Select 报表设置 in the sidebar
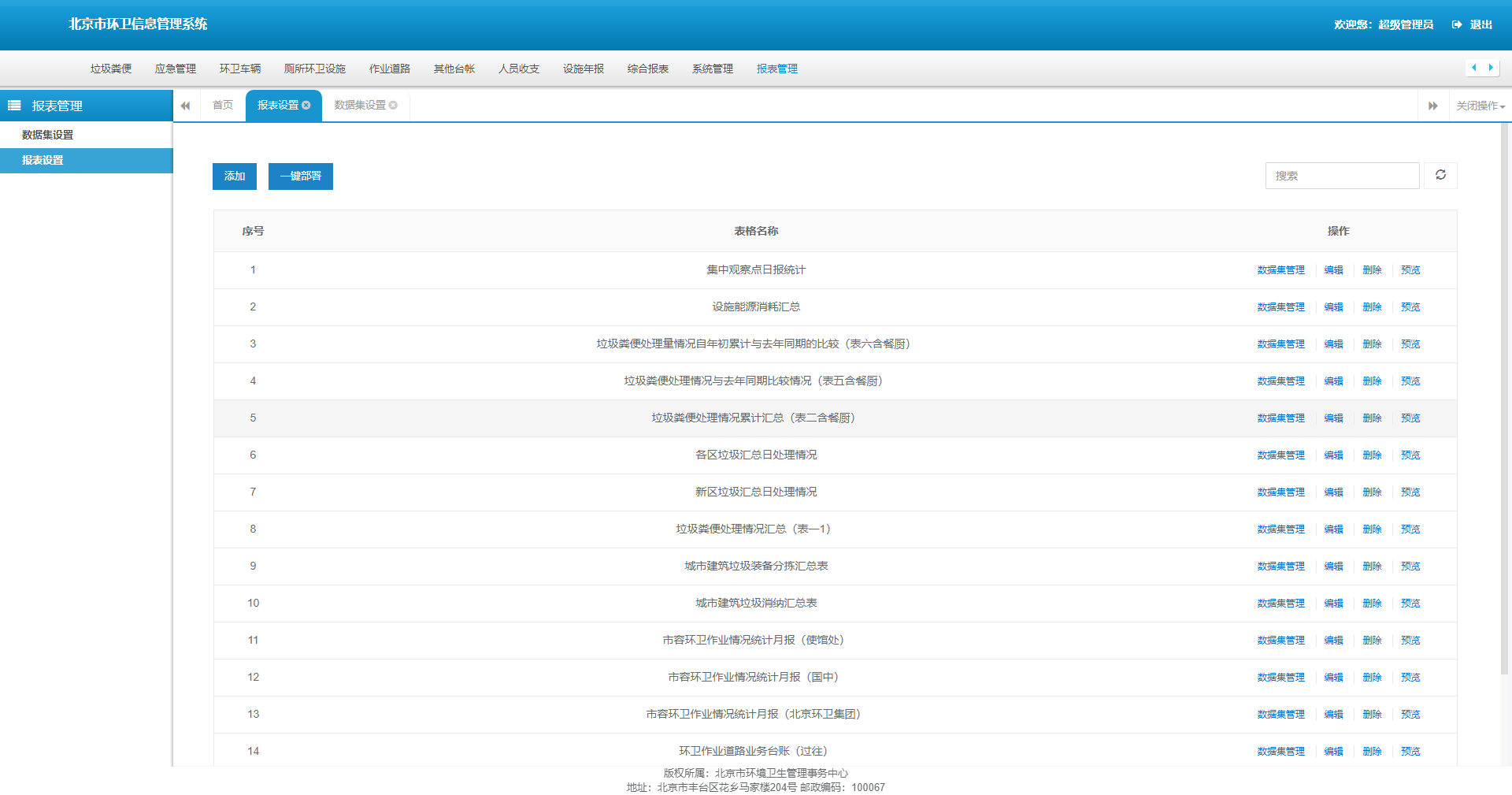1512x795 pixels. point(87,161)
